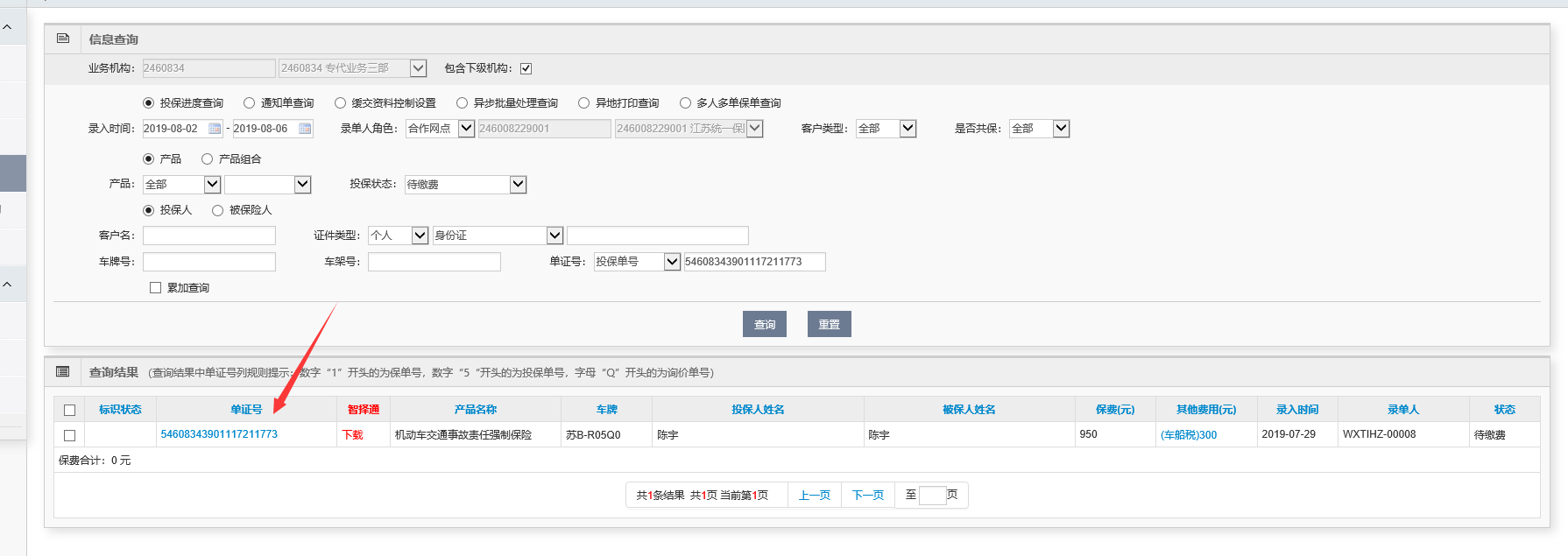Open the 客户类型 dropdown
The width and height of the screenshot is (1568, 556).
click(886, 129)
